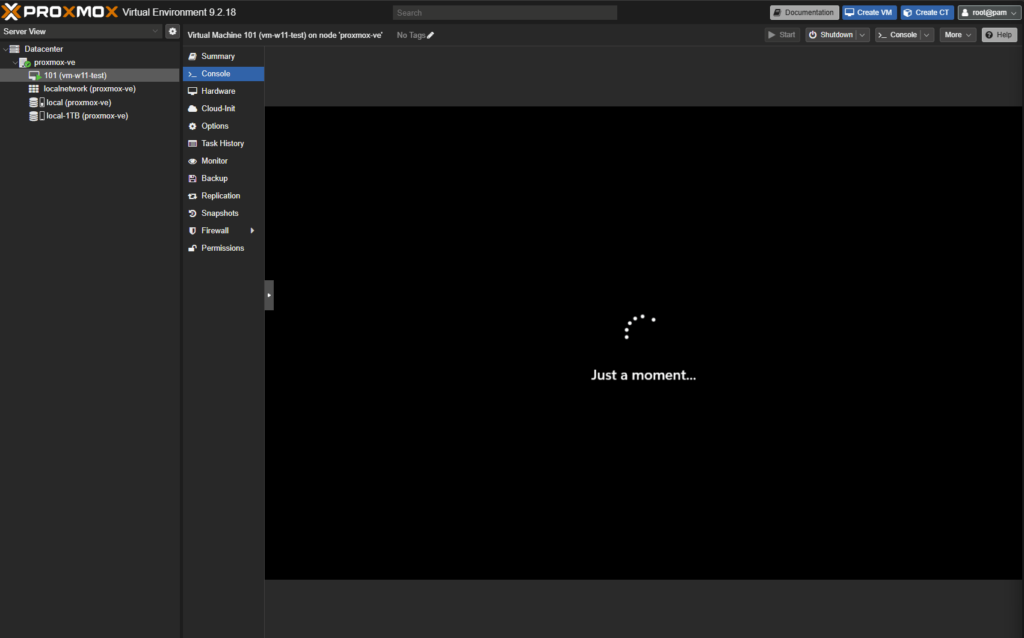Open the Summary tab
1024x638 pixels.
pos(223,56)
